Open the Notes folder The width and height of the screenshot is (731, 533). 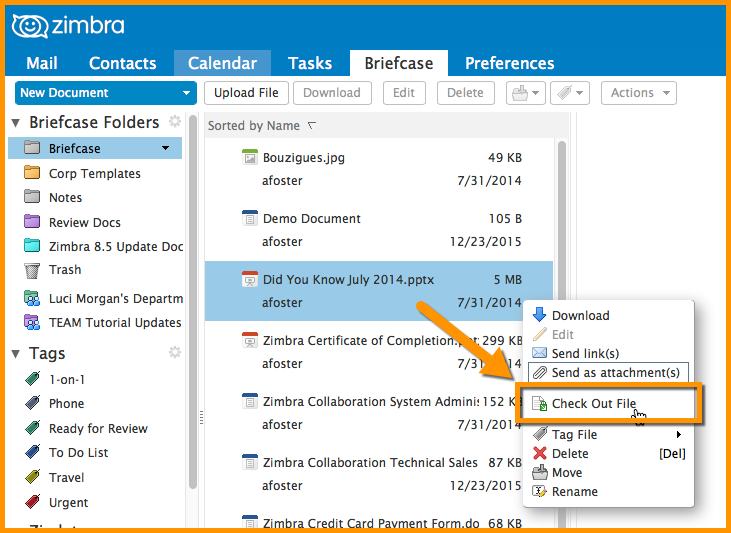point(65,197)
